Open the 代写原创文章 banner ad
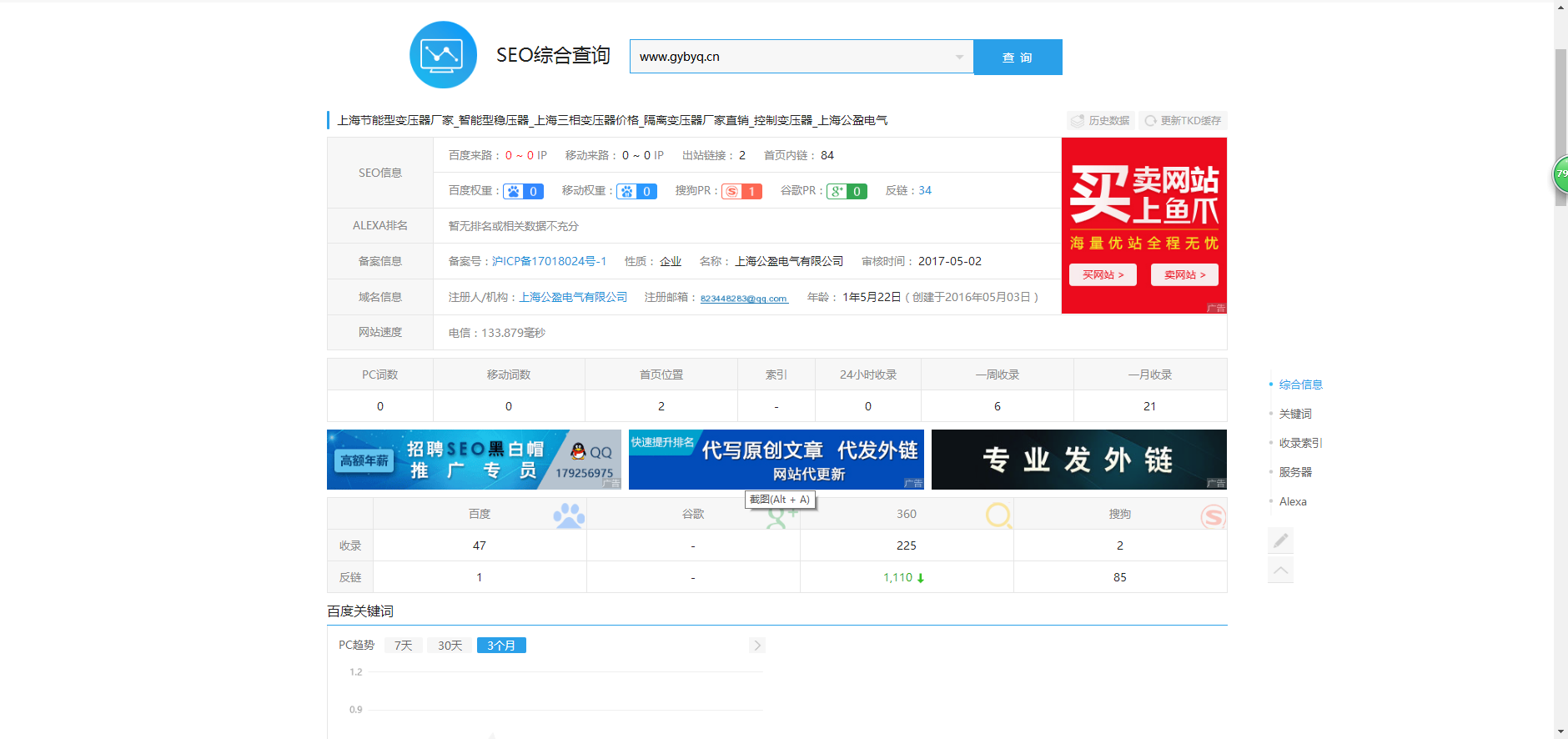Screen dimensions: 1568x739 [776, 460]
